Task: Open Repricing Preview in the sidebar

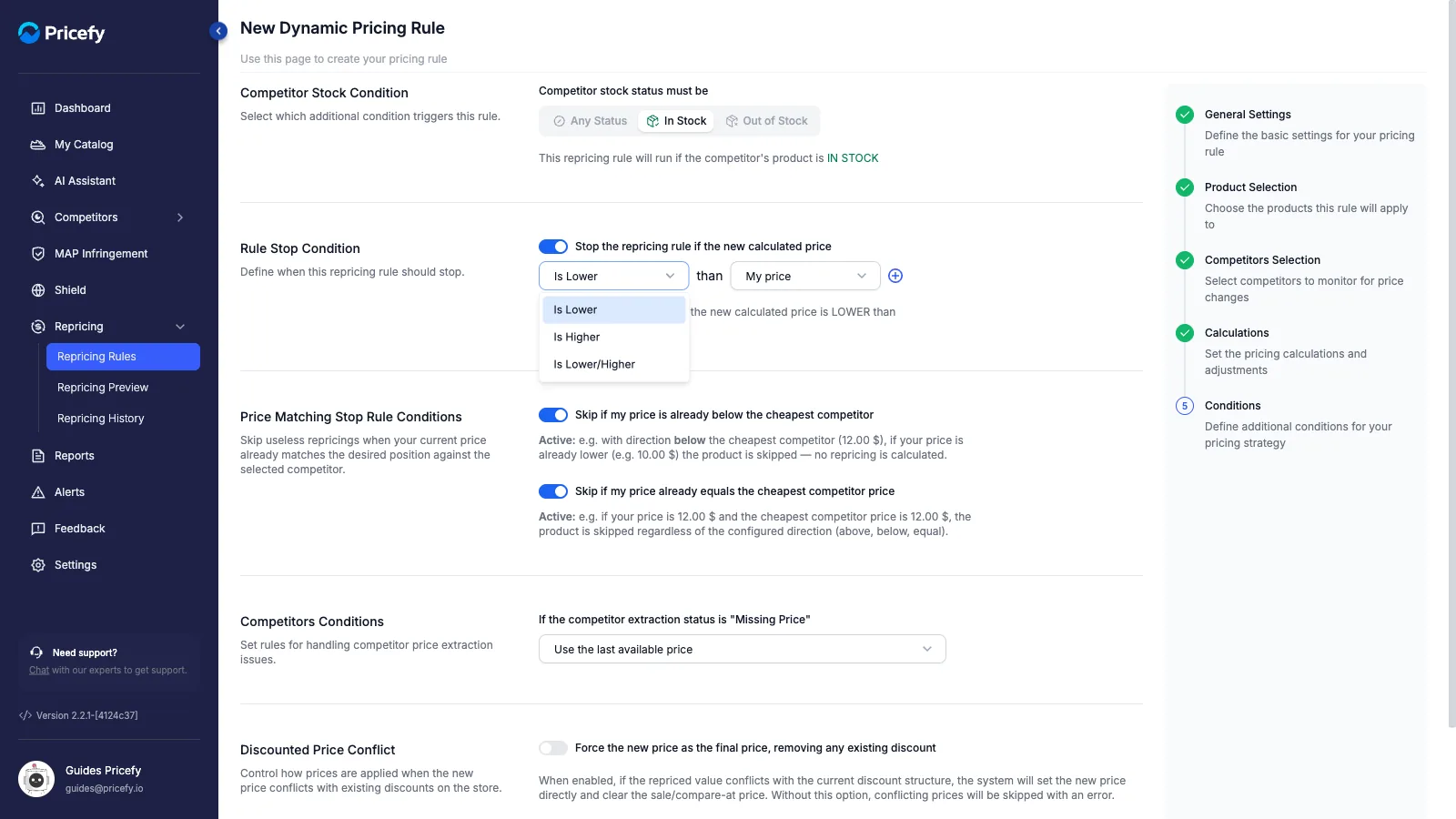Action: [x=103, y=388]
